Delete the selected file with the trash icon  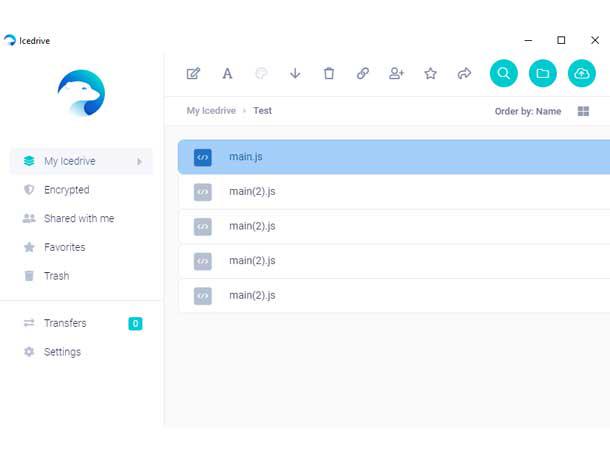point(329,73)
